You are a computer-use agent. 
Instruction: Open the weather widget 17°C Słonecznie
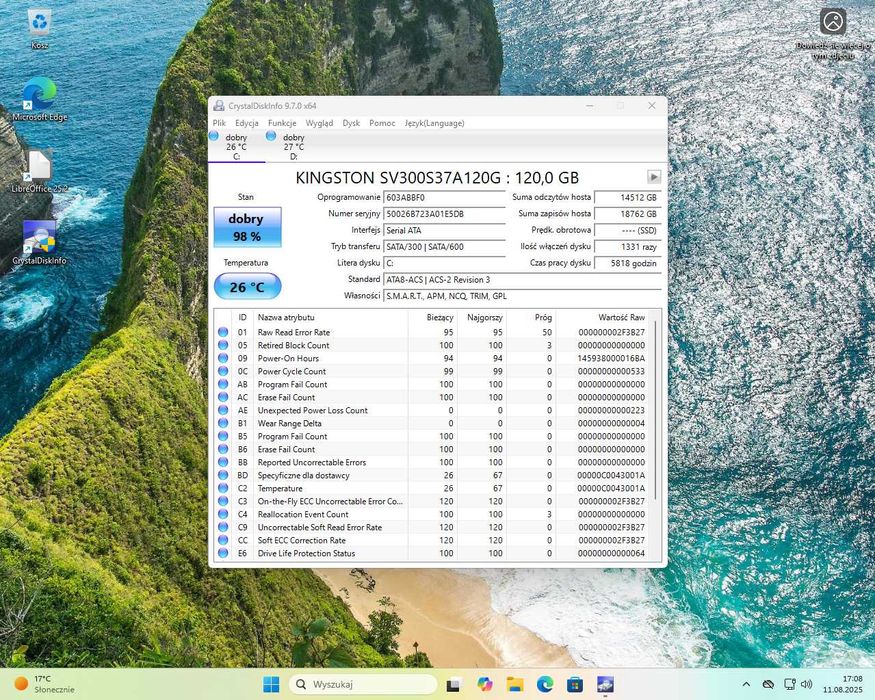point(45,684)
